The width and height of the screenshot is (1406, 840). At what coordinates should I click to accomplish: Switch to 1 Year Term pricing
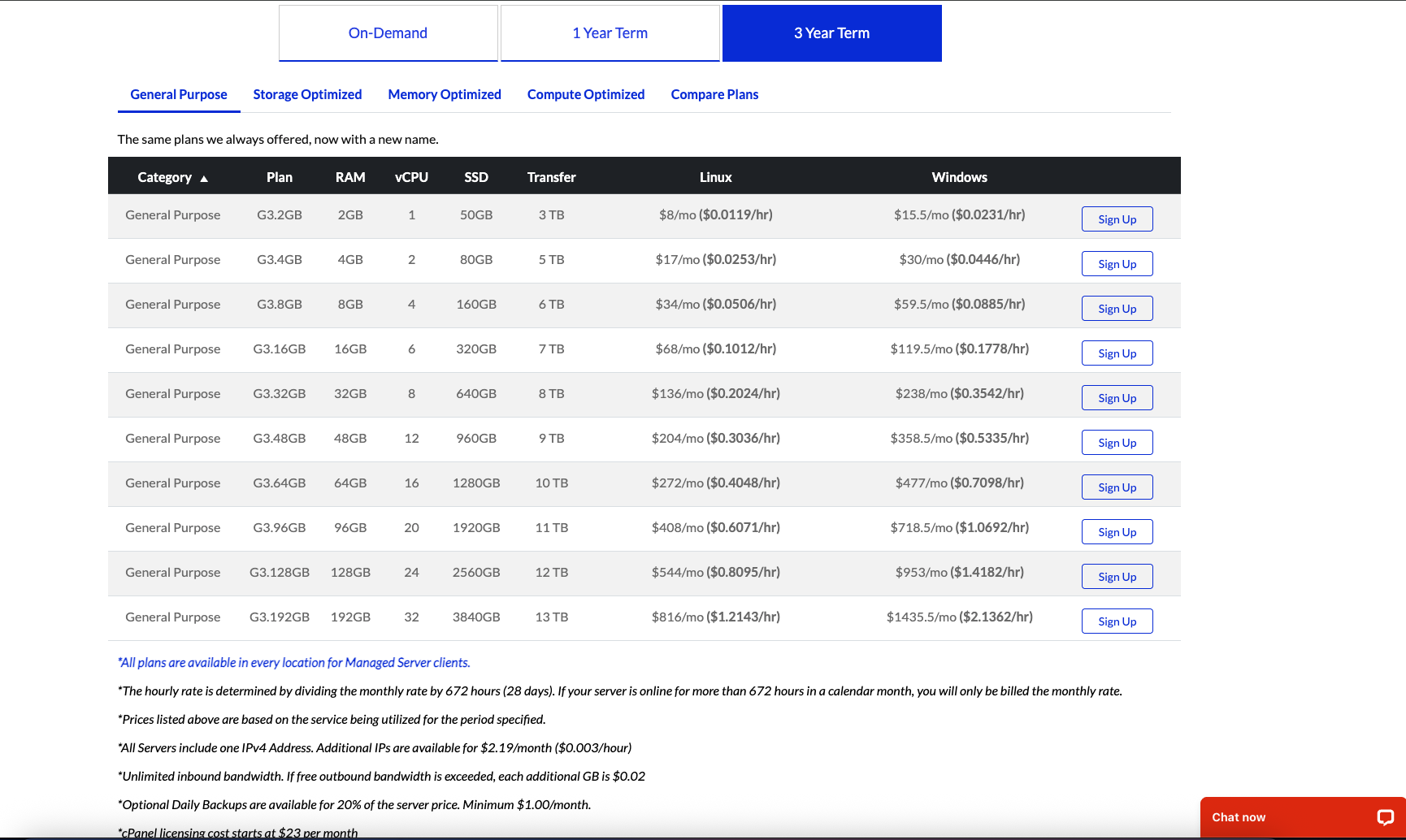[x=610, y=32]
